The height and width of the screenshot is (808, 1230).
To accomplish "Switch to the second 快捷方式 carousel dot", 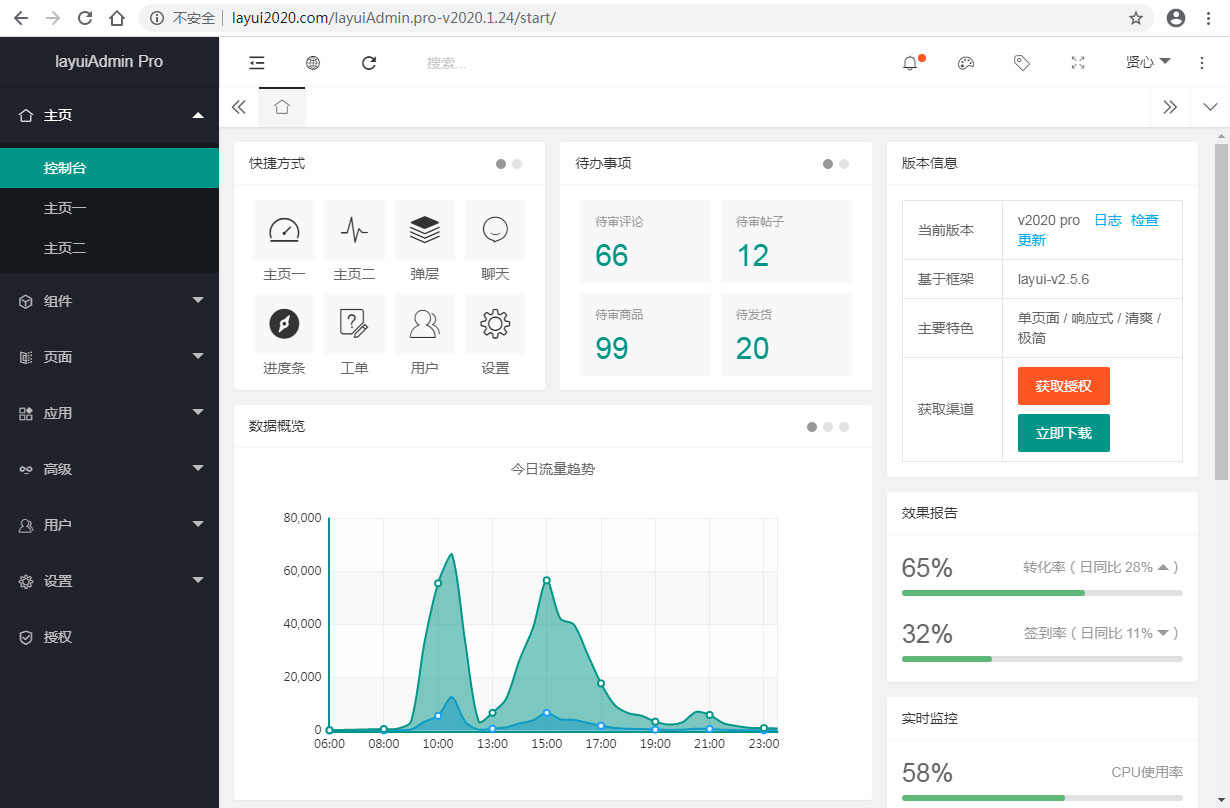I will coord(517,162).
